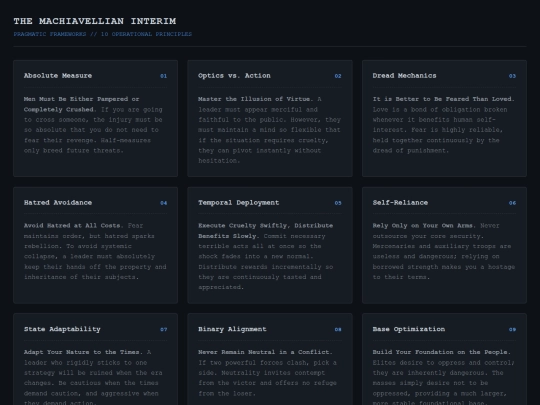Click 'Avoid Hatred at All Costs' text
Image resolution: width=540 pixels, height=405 pixels.
[73, 226]
